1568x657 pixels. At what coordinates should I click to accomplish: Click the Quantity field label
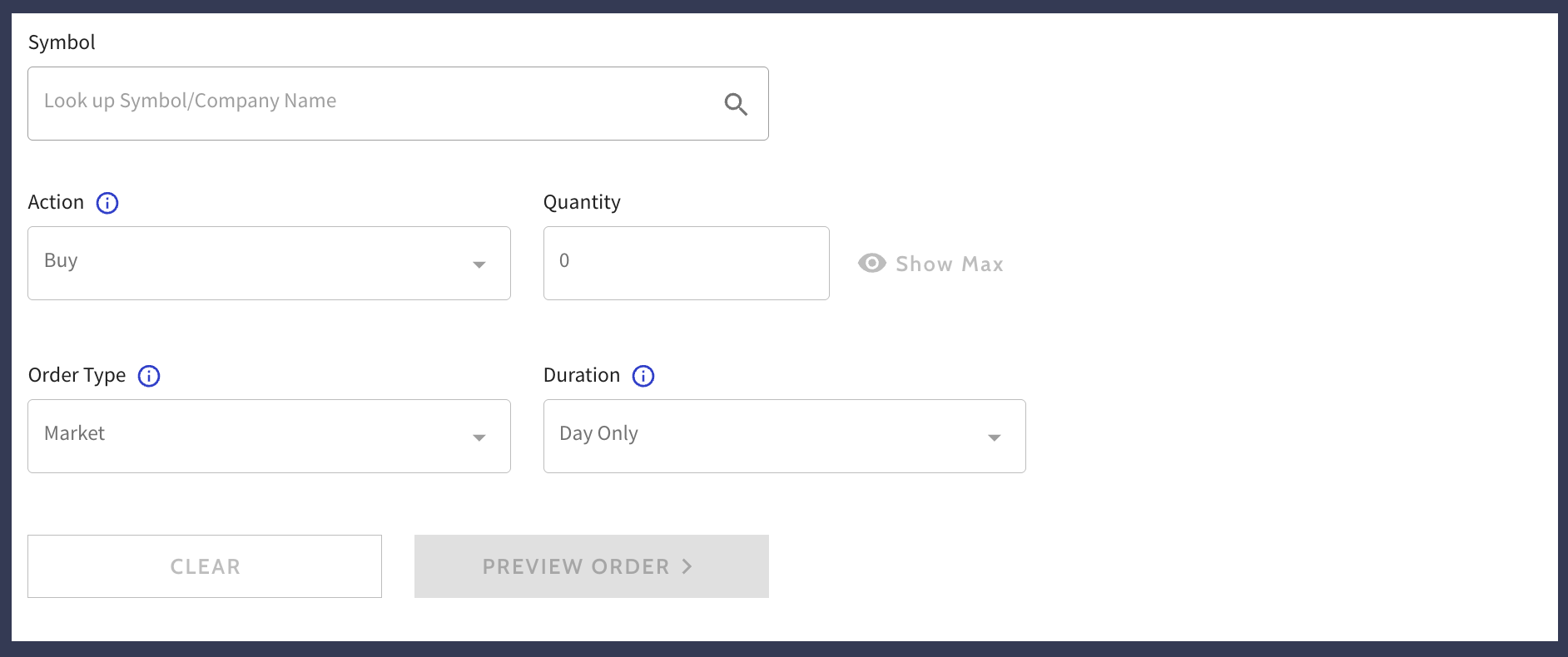click(x=582, y=203)
